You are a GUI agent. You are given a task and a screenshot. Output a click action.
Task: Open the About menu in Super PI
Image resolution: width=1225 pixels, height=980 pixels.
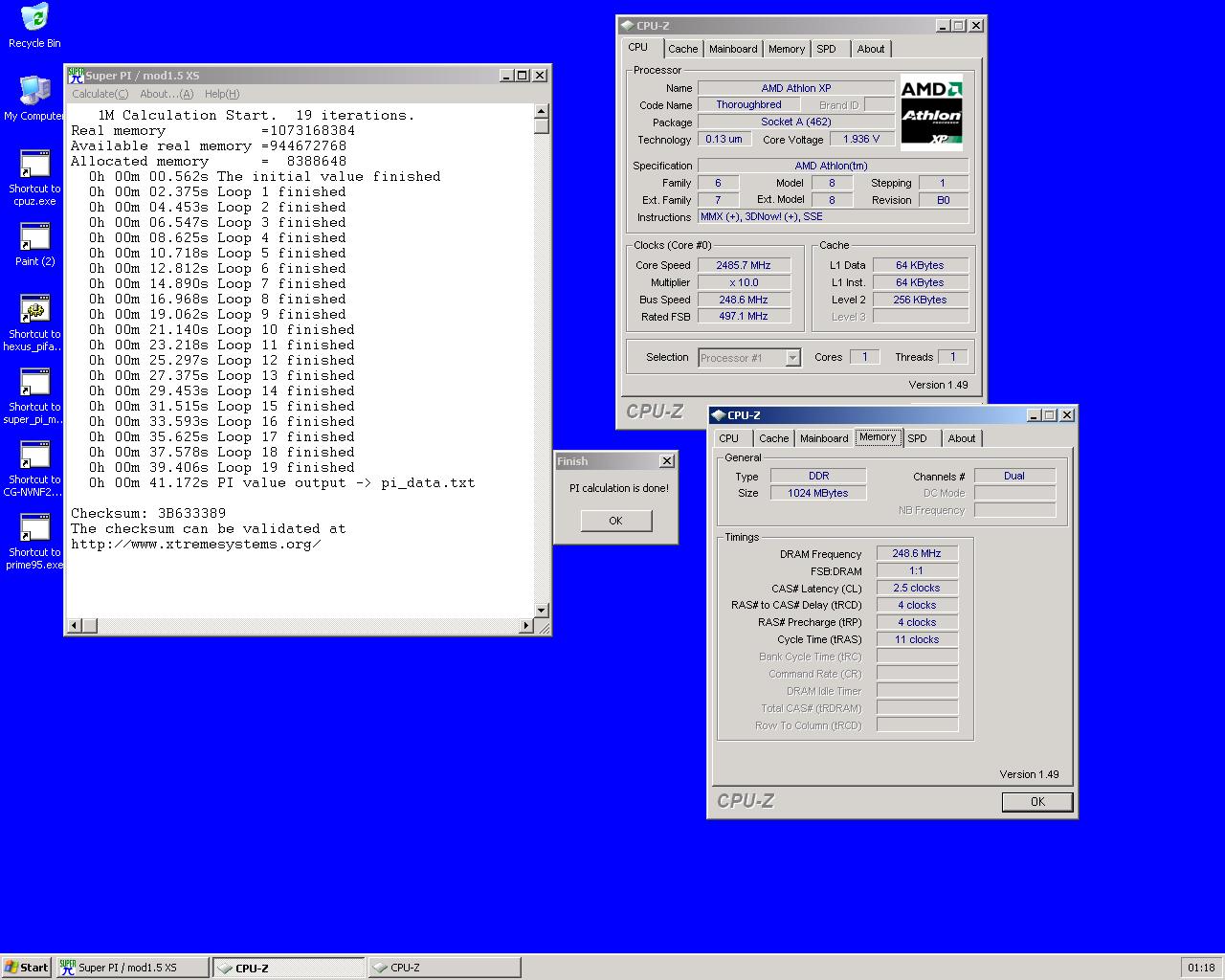pyautogui.click(x=167, y=94)
